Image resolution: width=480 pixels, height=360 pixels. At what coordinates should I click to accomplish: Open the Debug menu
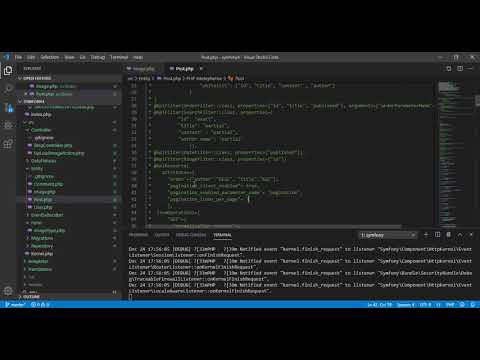pos(98,57)
